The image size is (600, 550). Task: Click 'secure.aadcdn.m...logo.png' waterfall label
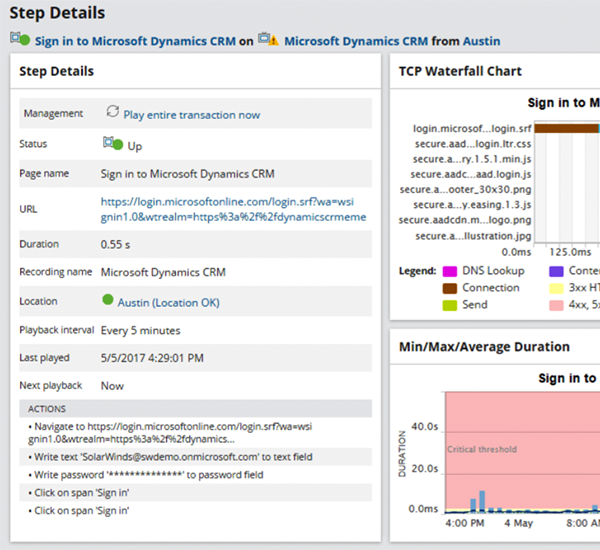(465, 220)
